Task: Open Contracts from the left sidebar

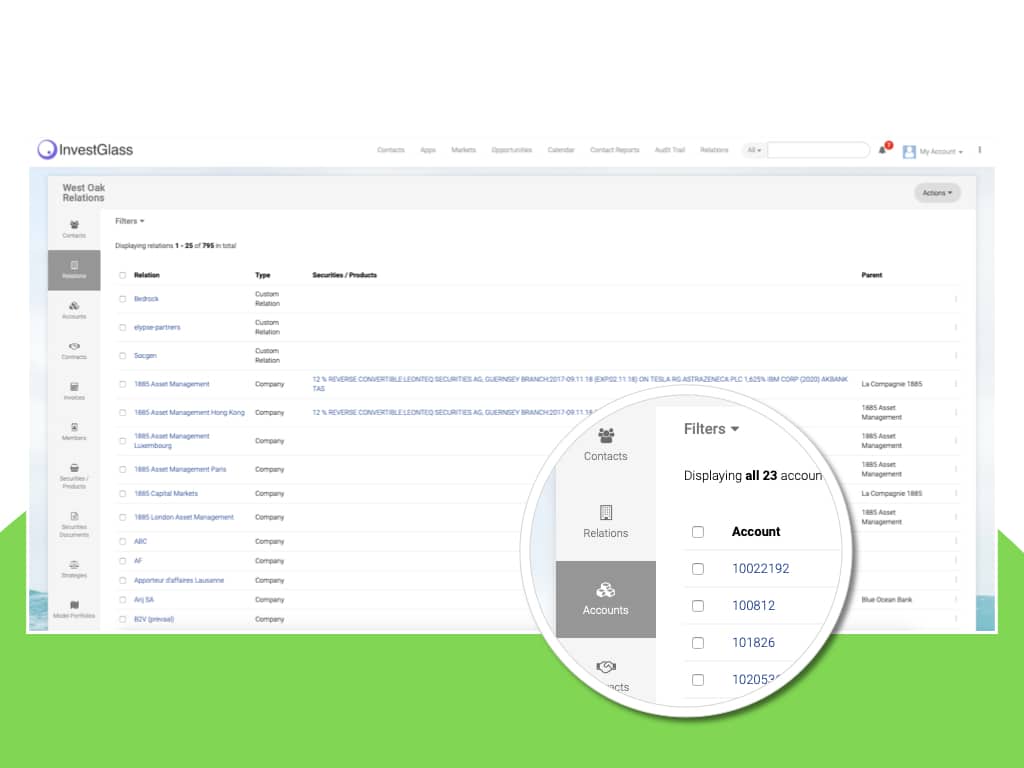Action: pos(74,351)
